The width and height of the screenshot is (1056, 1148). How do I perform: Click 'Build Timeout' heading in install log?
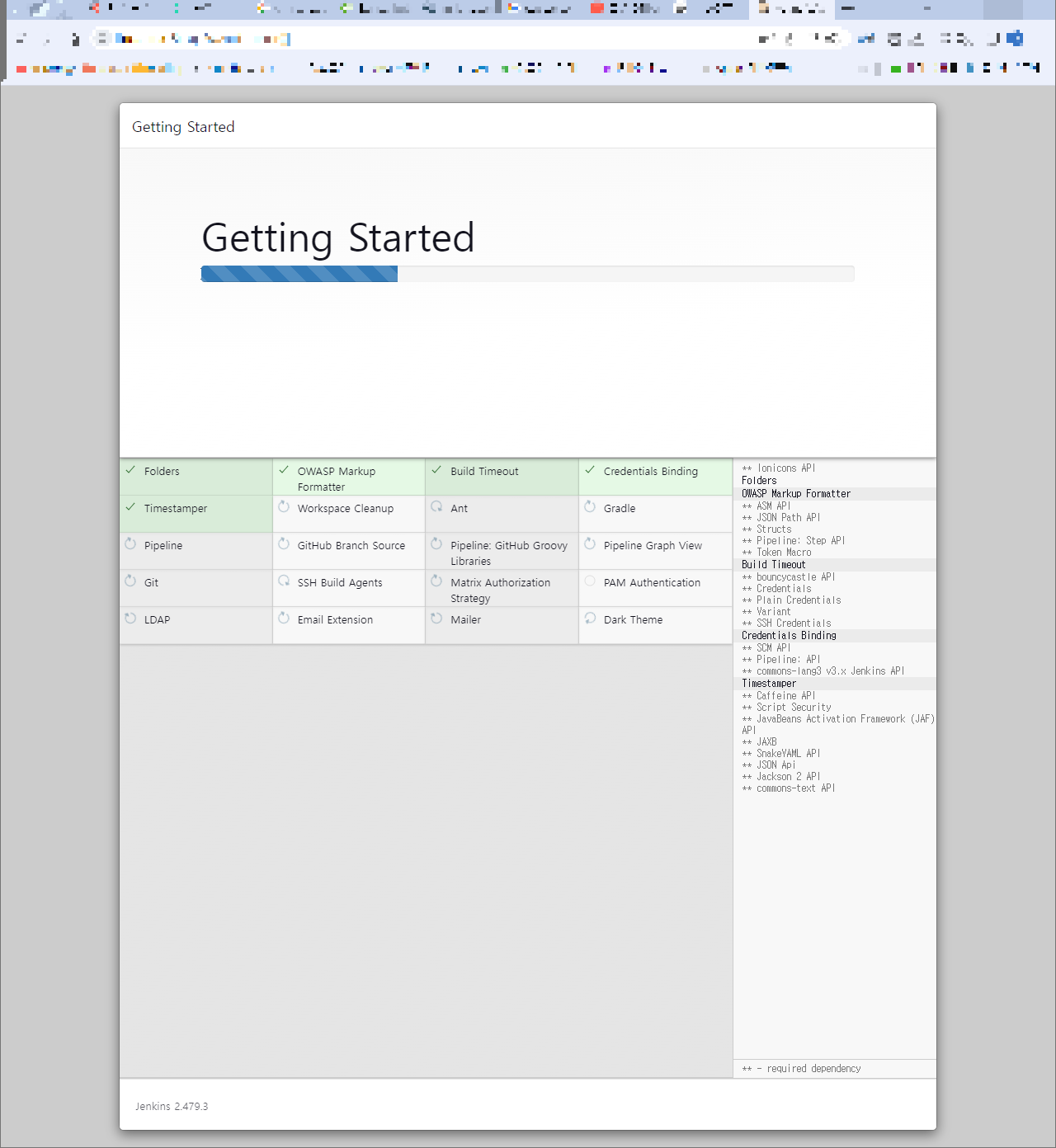coord(773,564)
